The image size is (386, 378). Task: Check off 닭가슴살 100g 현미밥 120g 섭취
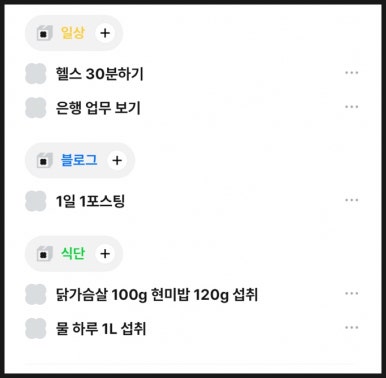click(x=36, y=294)
